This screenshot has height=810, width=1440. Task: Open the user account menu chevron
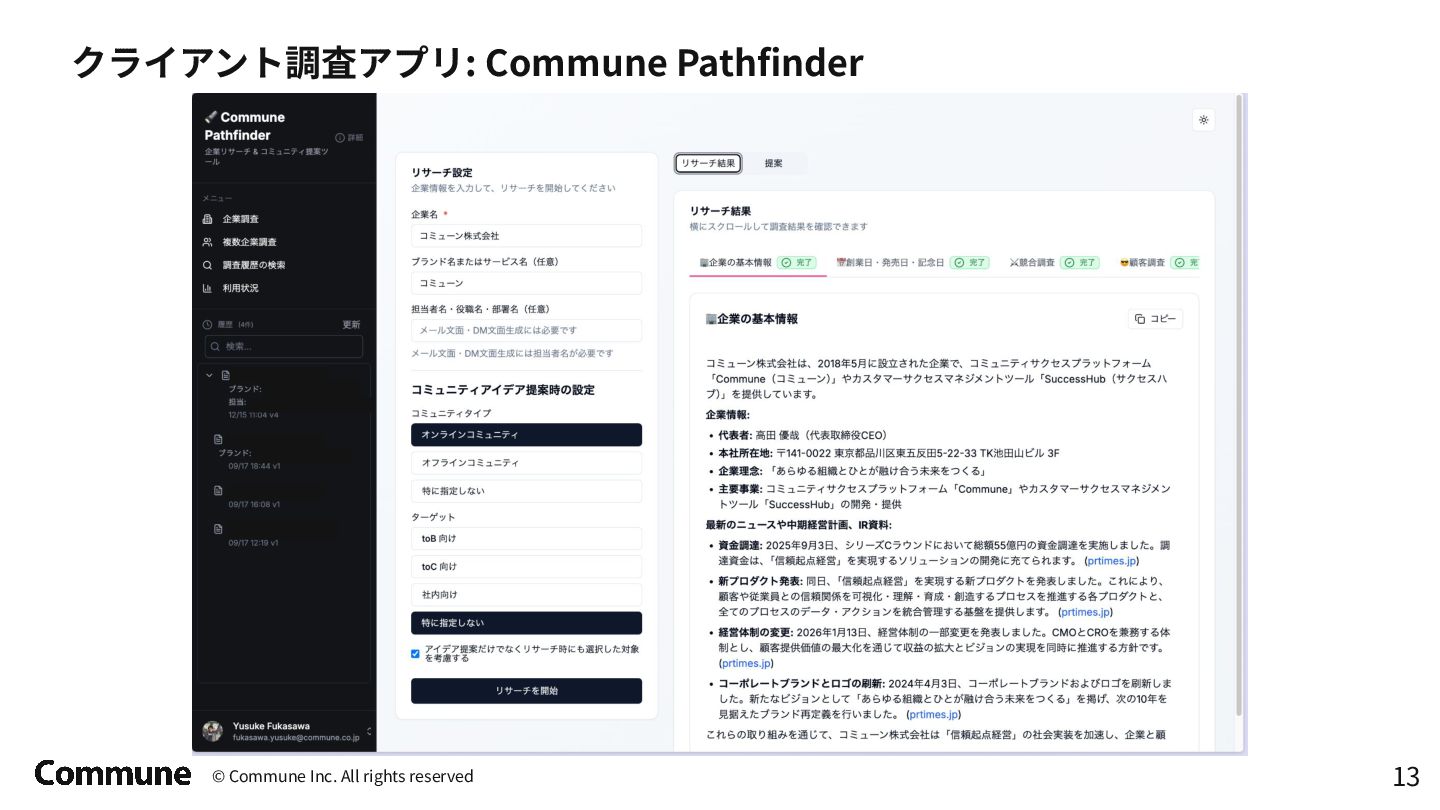(368, 731)
